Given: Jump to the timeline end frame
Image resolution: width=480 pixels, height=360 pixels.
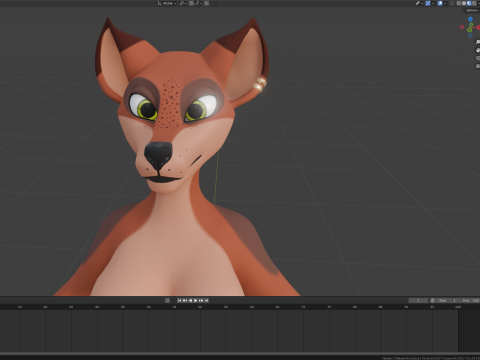Looking at the screenshot, I should tap(206, 300).
